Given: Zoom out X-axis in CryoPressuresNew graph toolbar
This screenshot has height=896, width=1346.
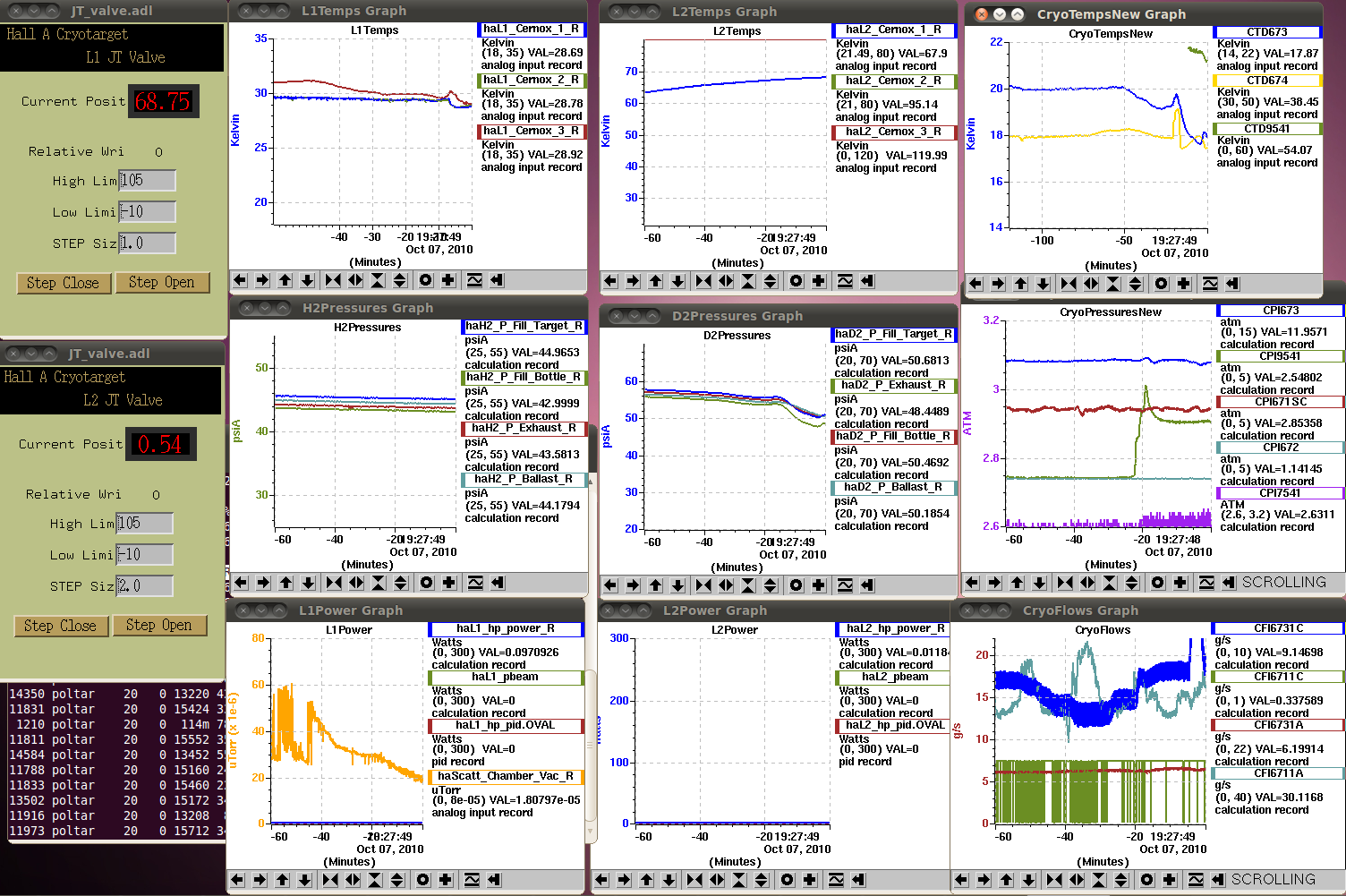Looking at the screenshot, I should [1087, 583].
